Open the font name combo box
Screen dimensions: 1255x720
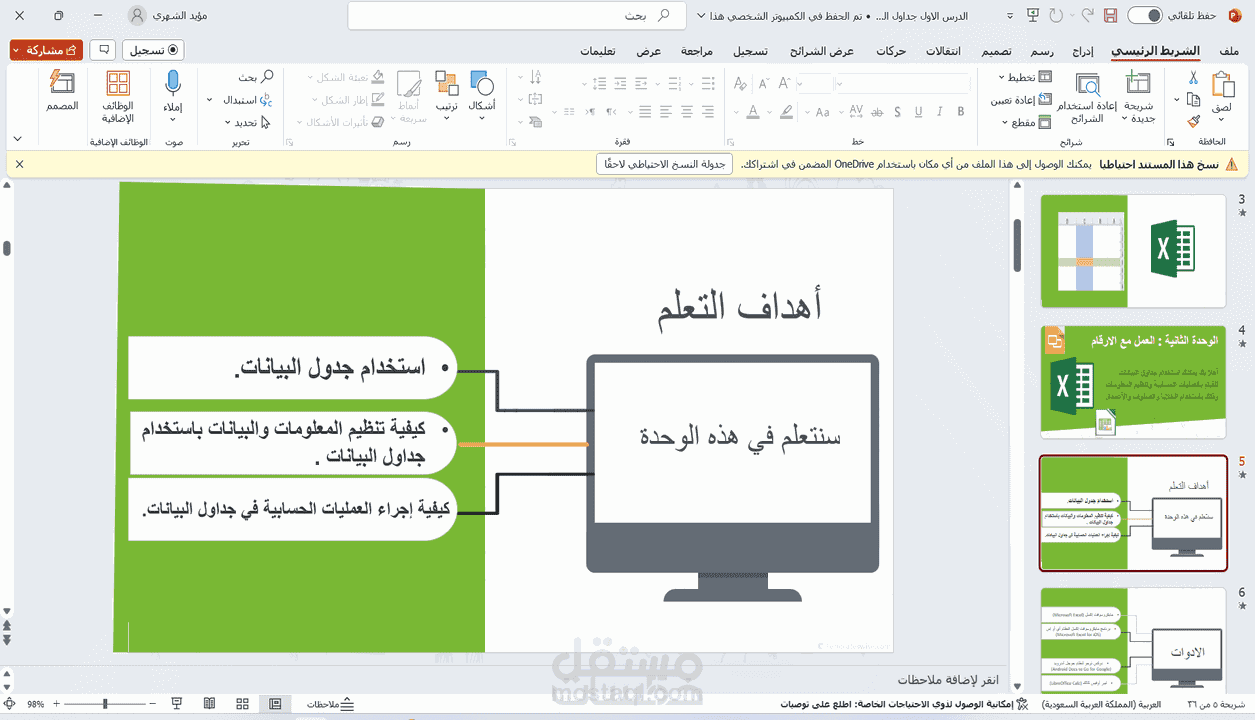tap(903, 84)
